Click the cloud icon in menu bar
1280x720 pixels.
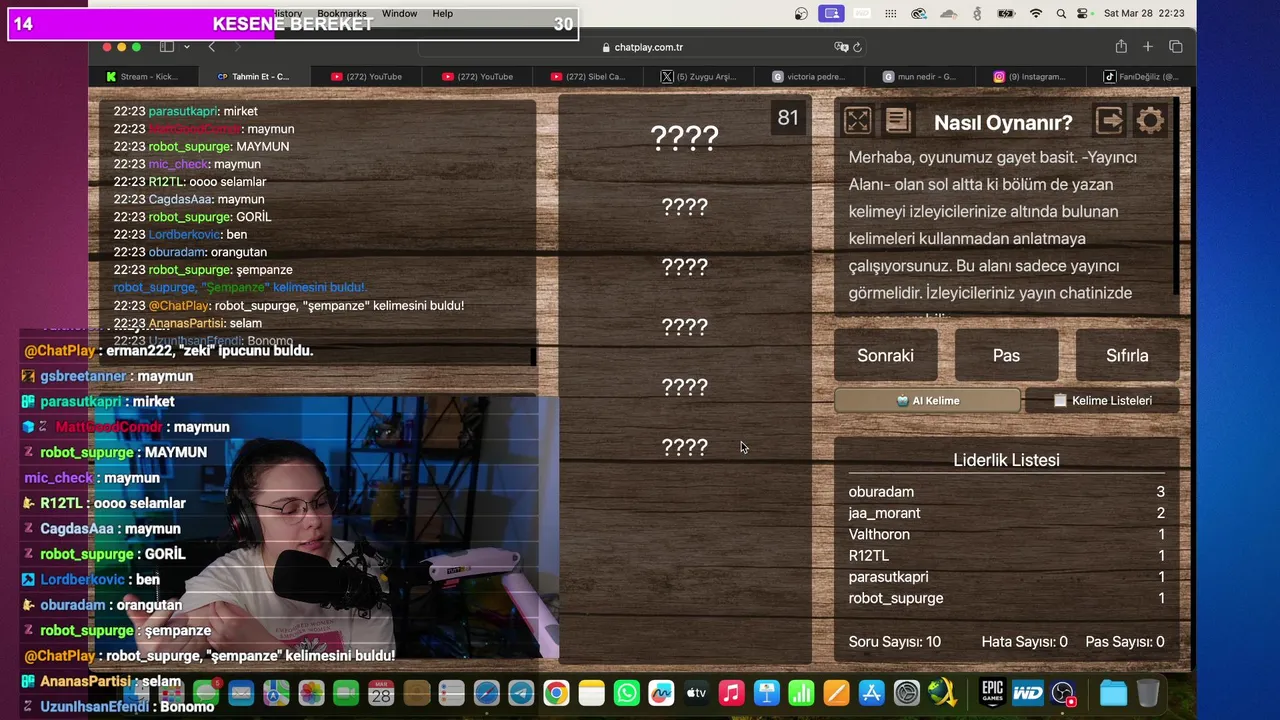coord(949,14)
